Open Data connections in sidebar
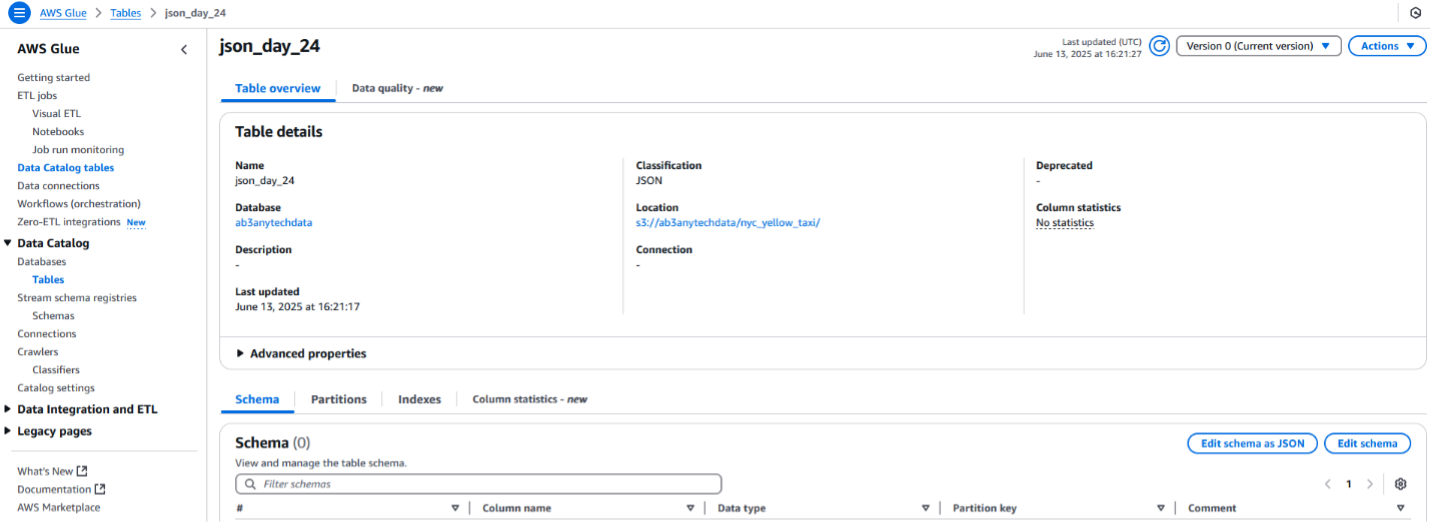1430x525 pixels. point(58,185)
